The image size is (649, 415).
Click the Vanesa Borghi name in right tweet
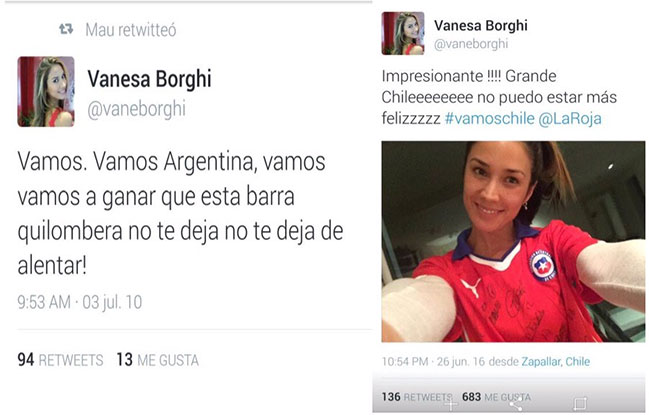(481, 26)
